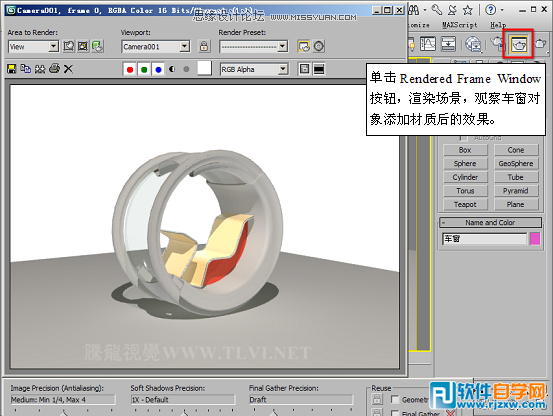Clear the rendered image with the X icon

tap(68, 69)
